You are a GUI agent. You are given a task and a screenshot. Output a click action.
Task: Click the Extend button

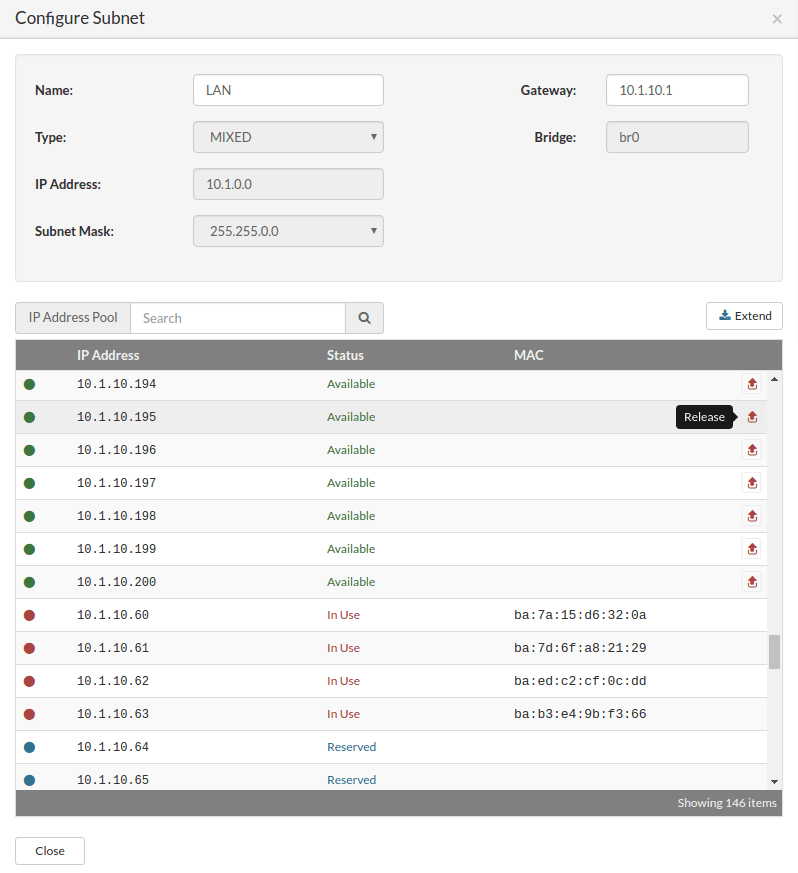tap(744, 316)
